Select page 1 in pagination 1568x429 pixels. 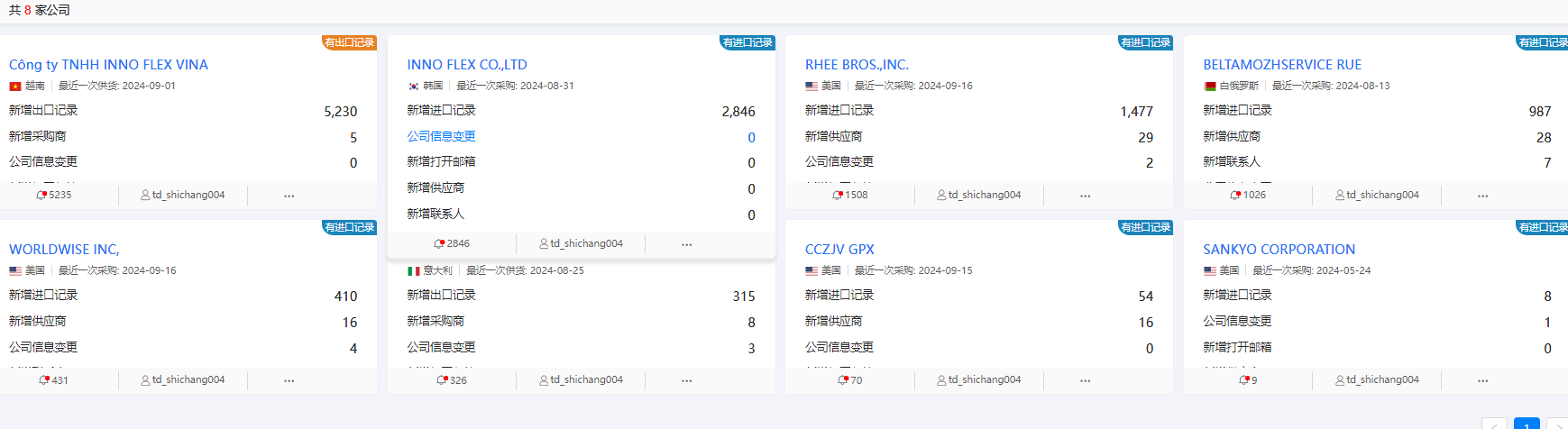pos(1526,425)
